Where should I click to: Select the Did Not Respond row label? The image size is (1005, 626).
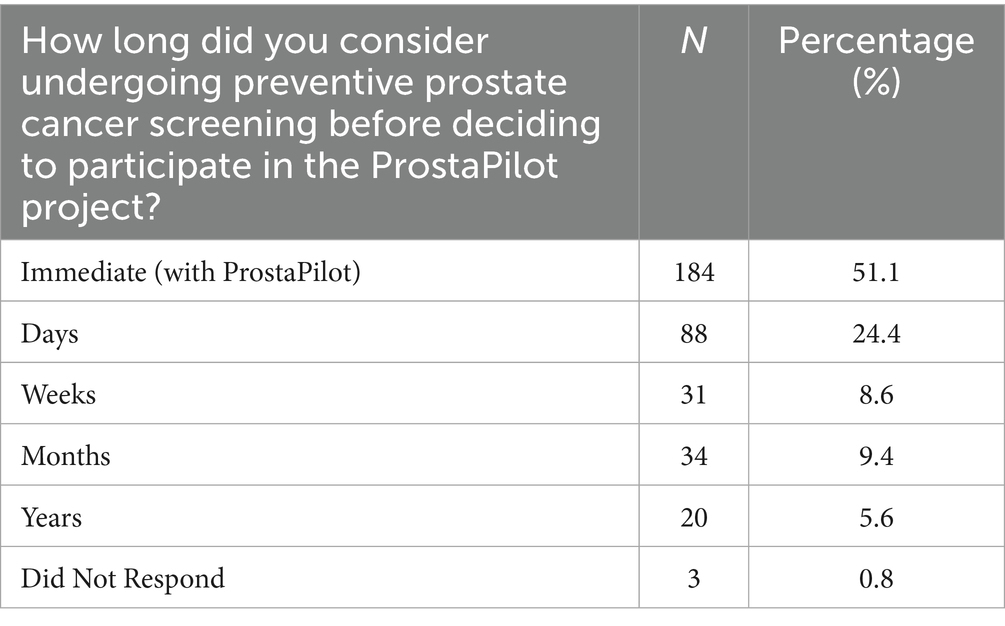(x=122, y=579)
